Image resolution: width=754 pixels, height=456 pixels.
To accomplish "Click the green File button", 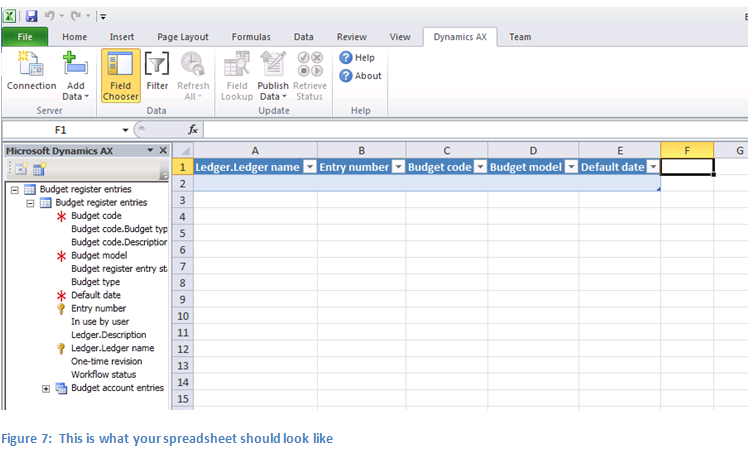I will point(24,37).
